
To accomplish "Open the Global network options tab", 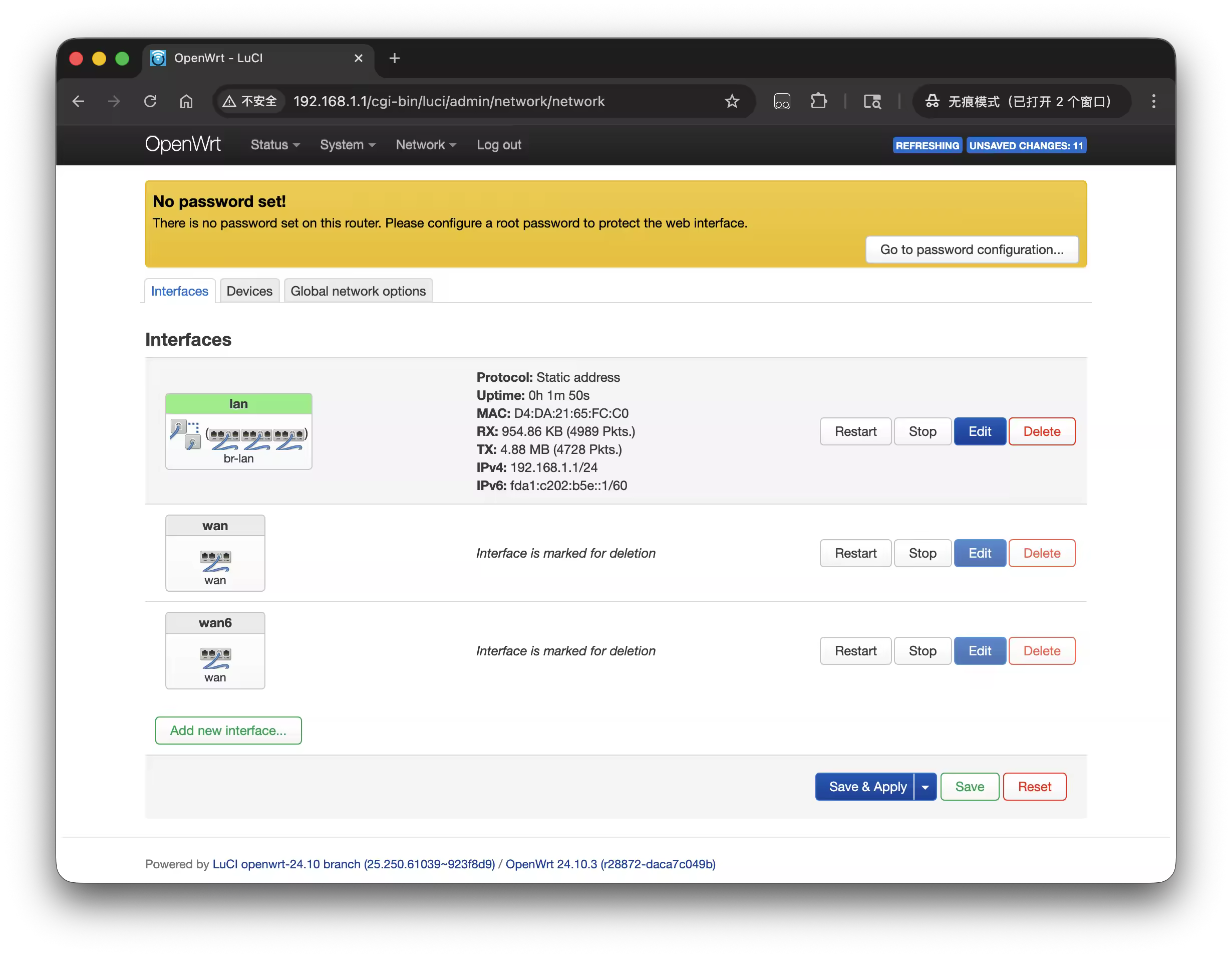I will (x=358, y=291).
